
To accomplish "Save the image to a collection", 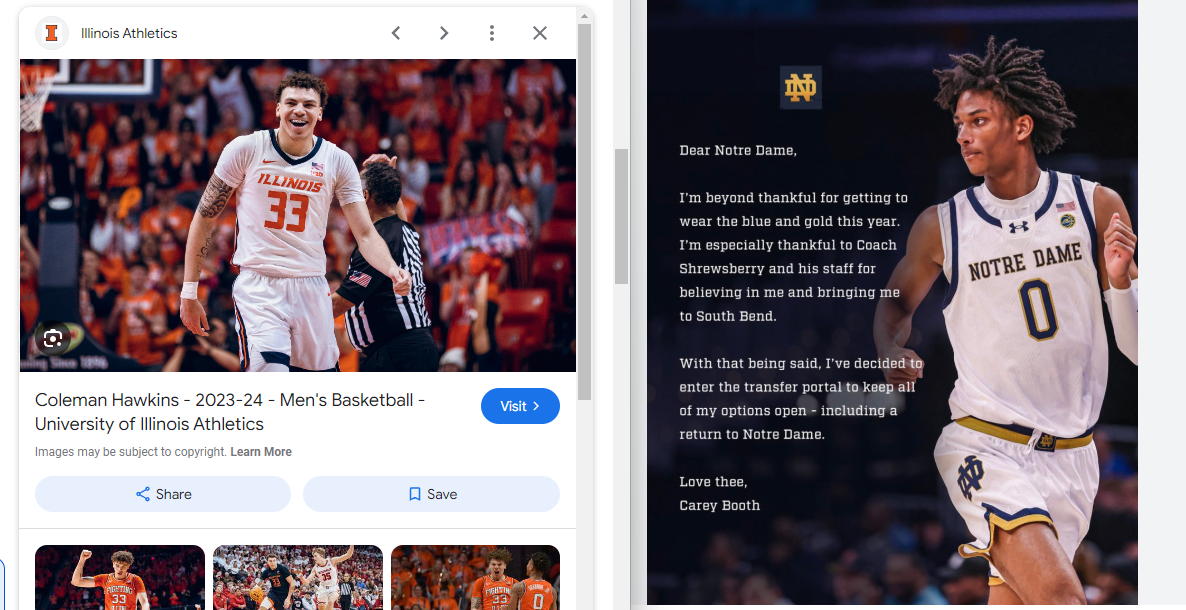I will coord(431,494).
